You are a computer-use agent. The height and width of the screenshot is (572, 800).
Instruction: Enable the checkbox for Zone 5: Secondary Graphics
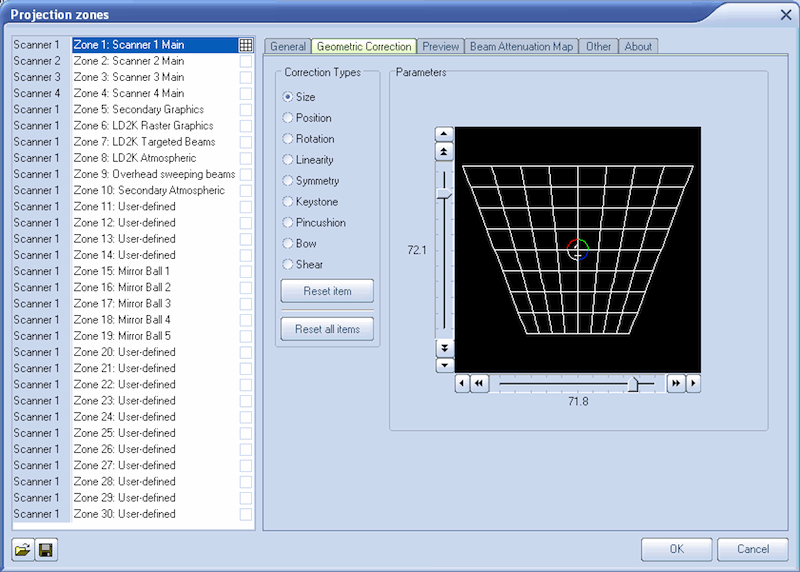click(x=246, y=110)
